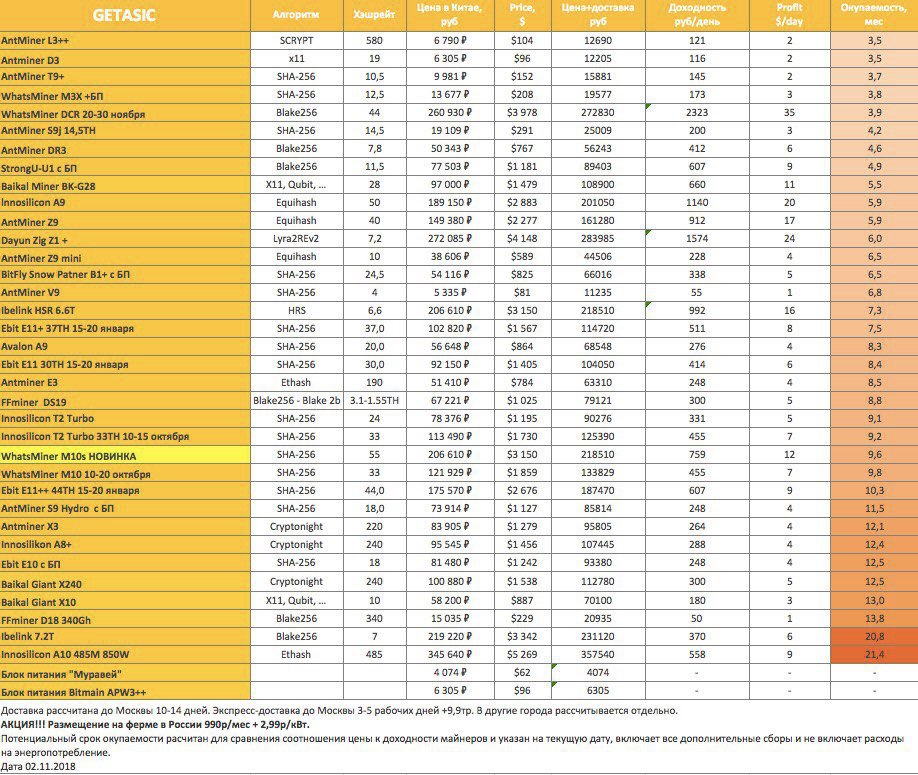This screenshot has height=775, width=918.
Task: Click the Окупаемость, мес column header
Action: (874, 15)
